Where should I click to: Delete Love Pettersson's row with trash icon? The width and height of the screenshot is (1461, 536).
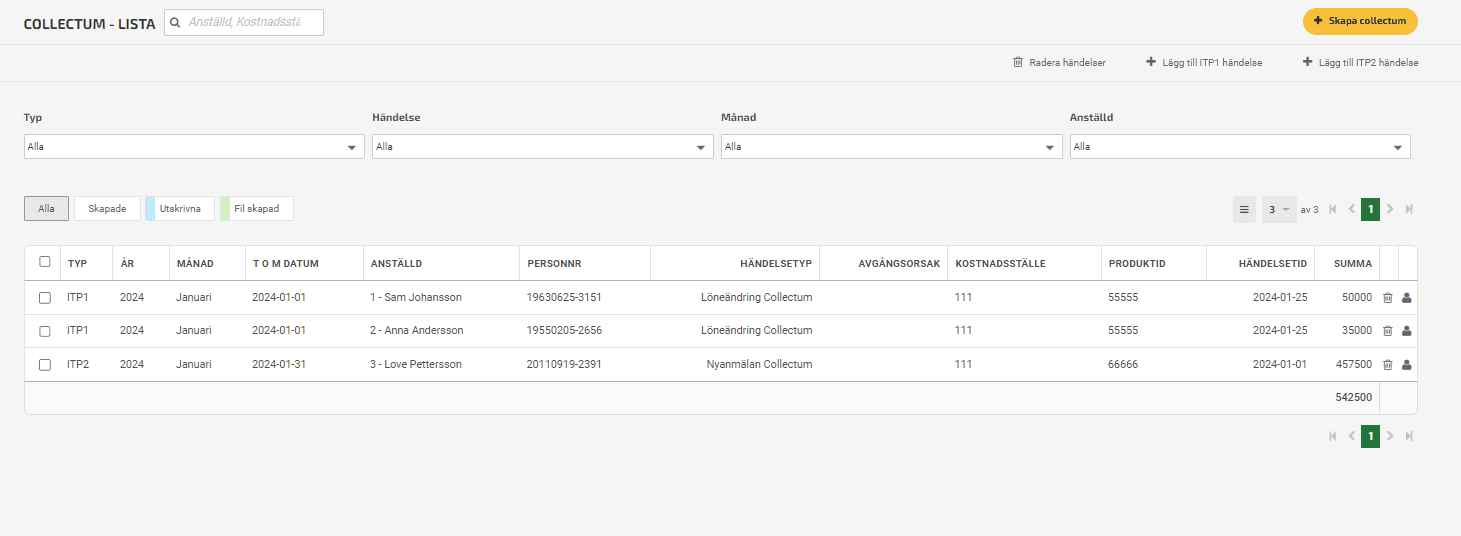pos(1387,365)
